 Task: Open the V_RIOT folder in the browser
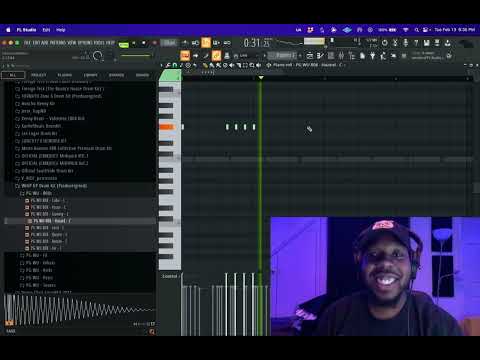pyautogui.click(x=36, y=178)
